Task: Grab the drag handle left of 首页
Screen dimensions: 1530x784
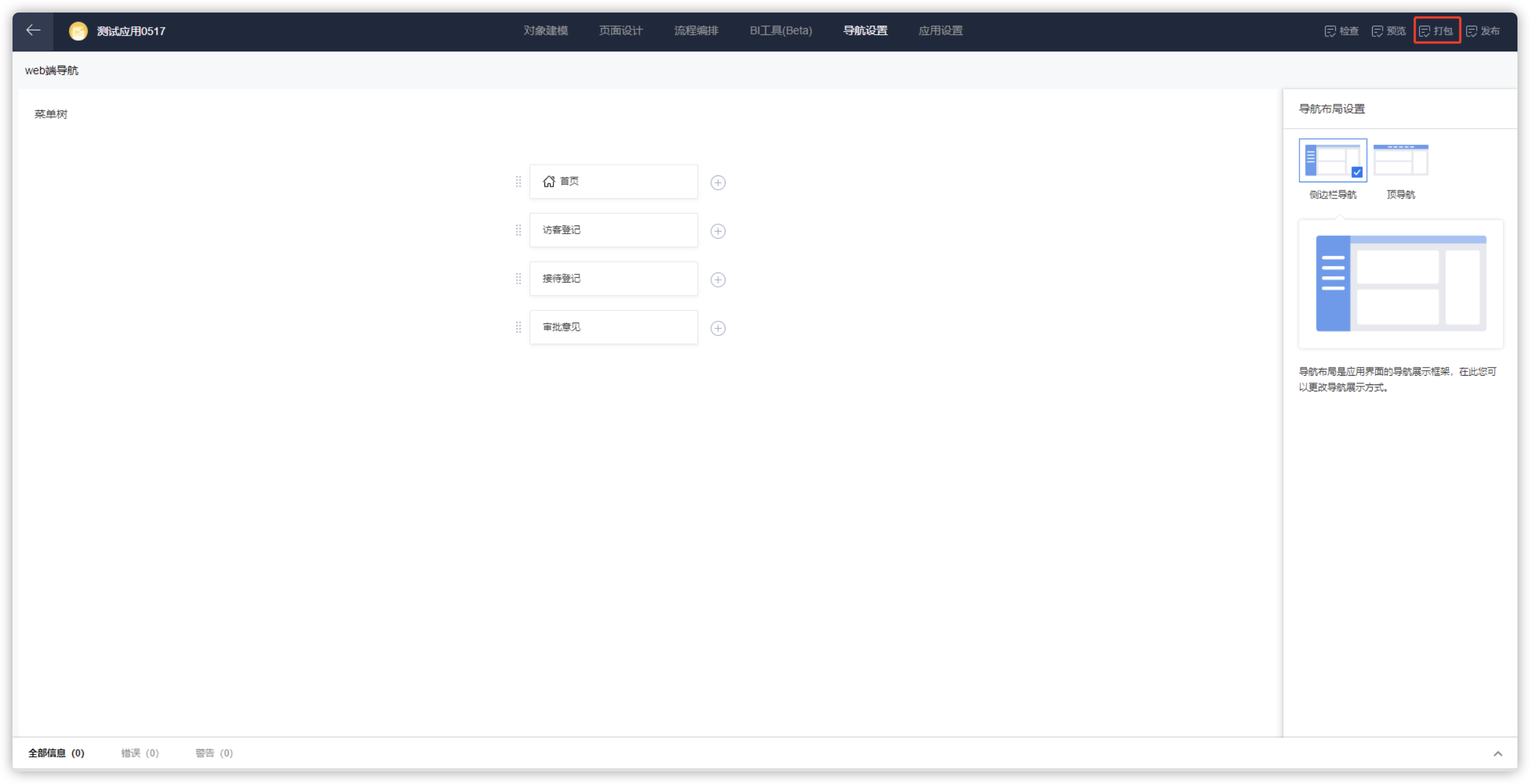Action: tap(518, 182)
